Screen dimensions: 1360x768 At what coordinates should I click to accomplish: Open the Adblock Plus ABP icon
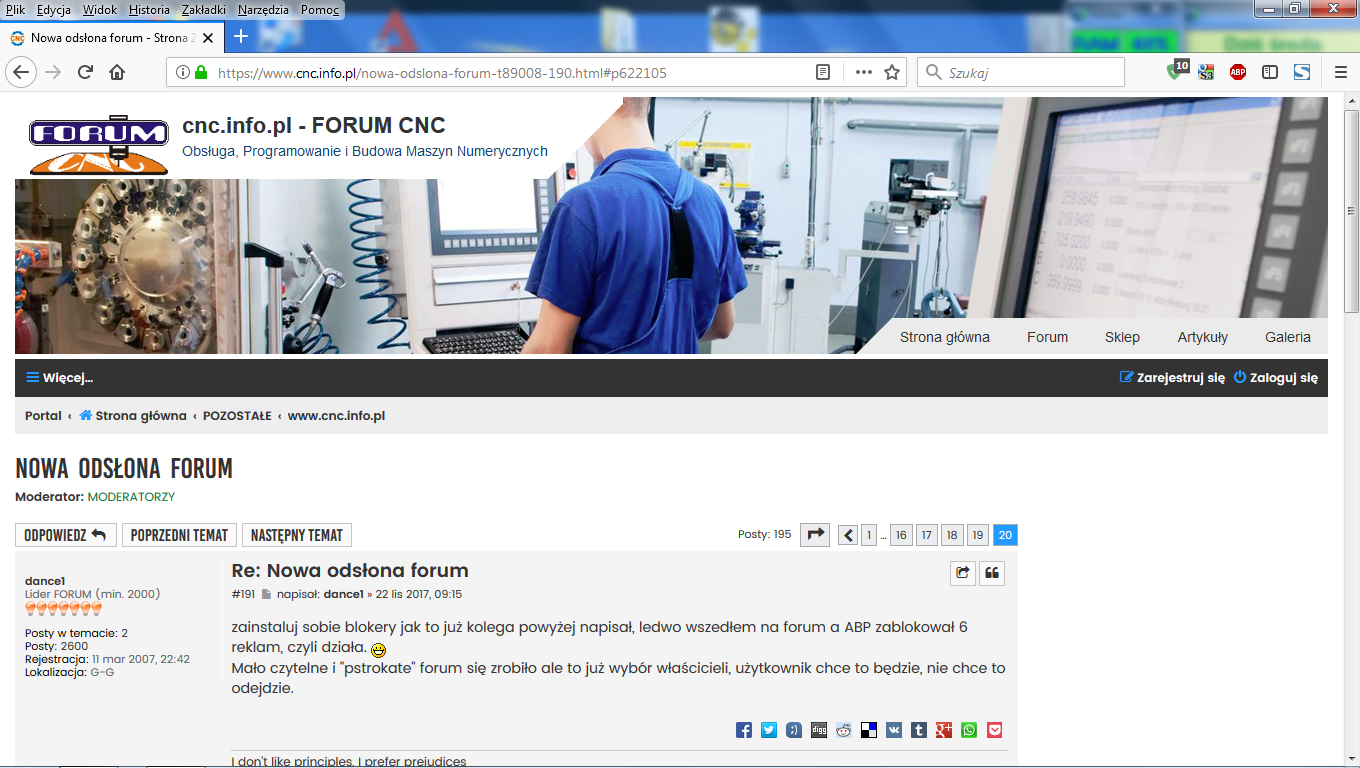coord(1238,72)
